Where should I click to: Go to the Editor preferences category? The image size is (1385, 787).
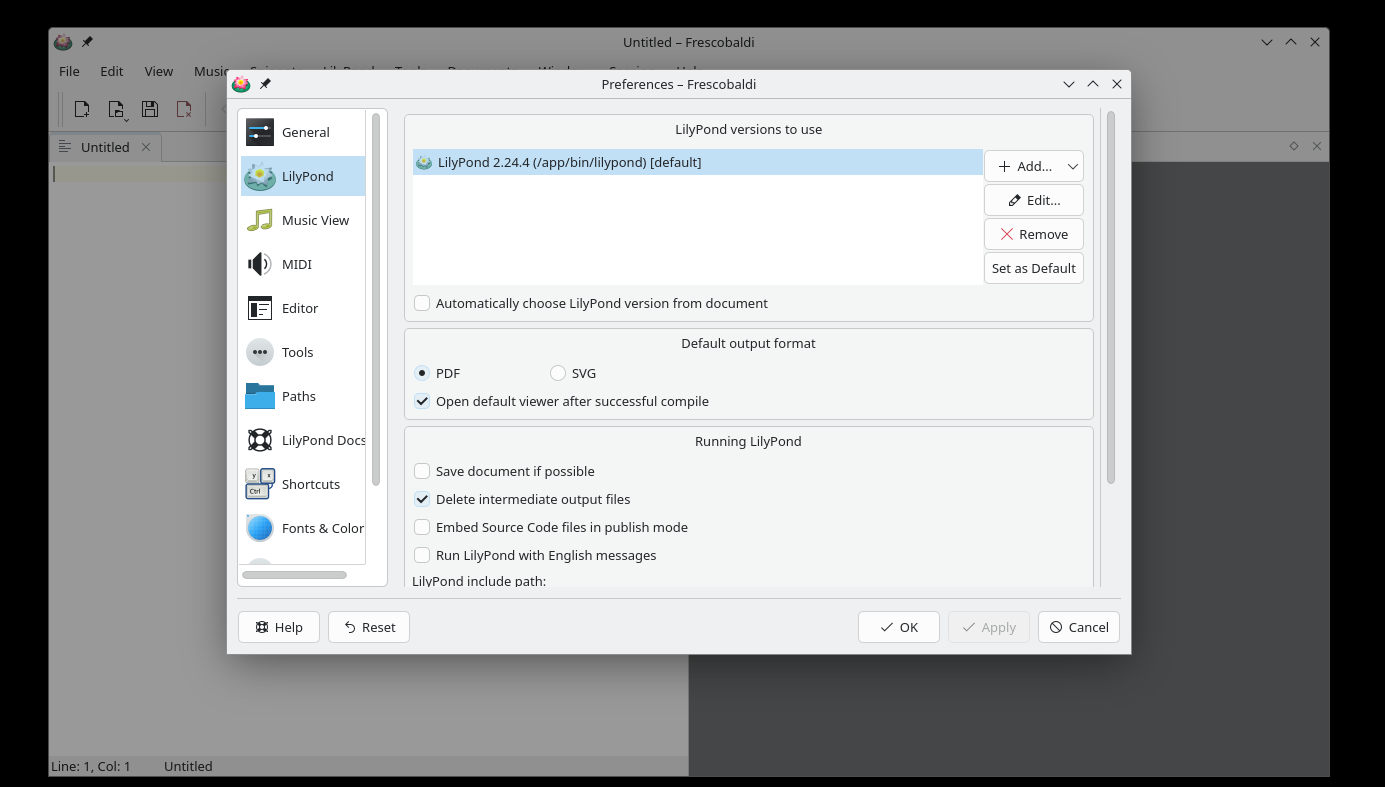coord(302,308)
